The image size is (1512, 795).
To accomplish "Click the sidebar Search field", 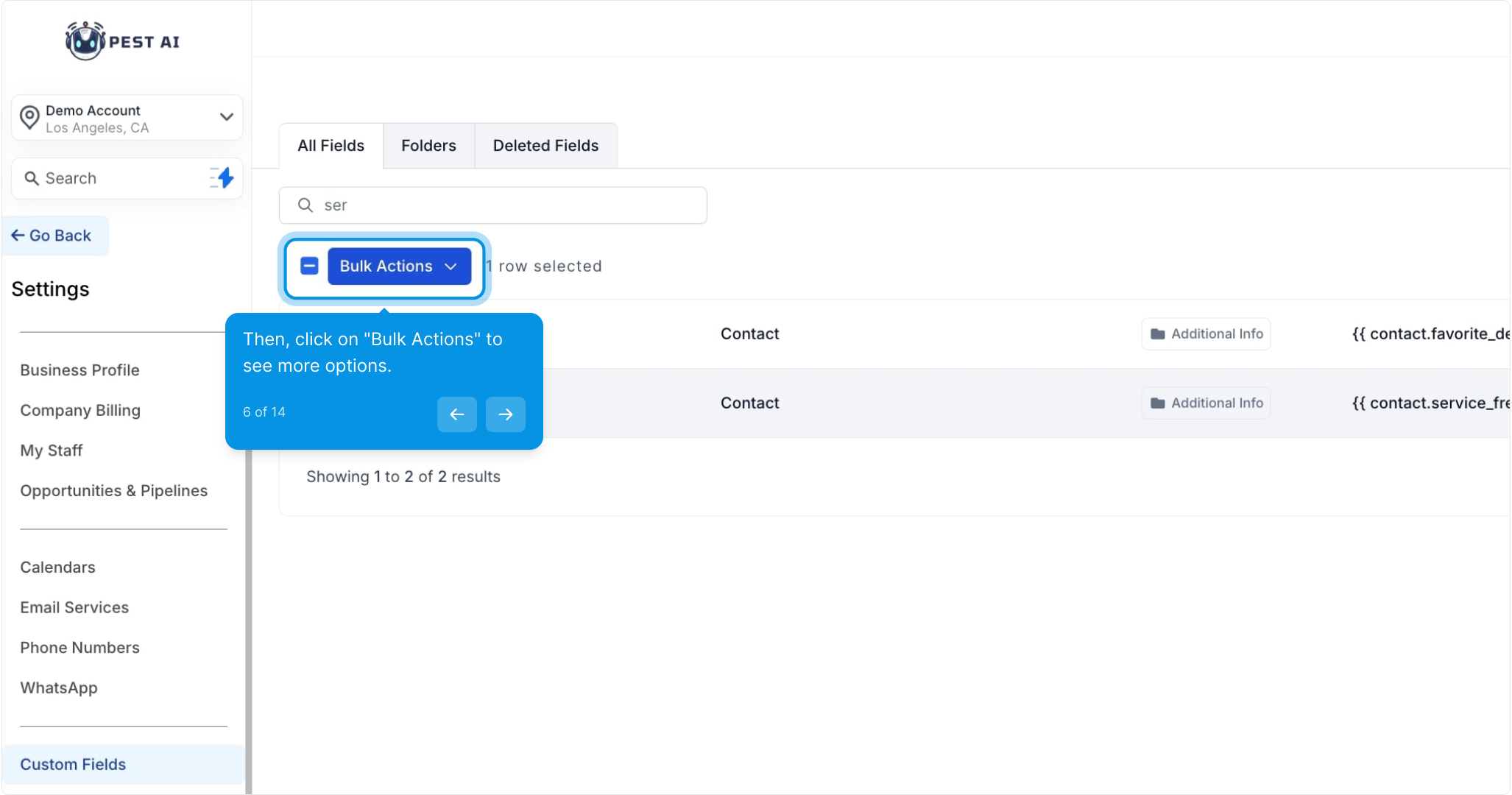I will [127, 178].
